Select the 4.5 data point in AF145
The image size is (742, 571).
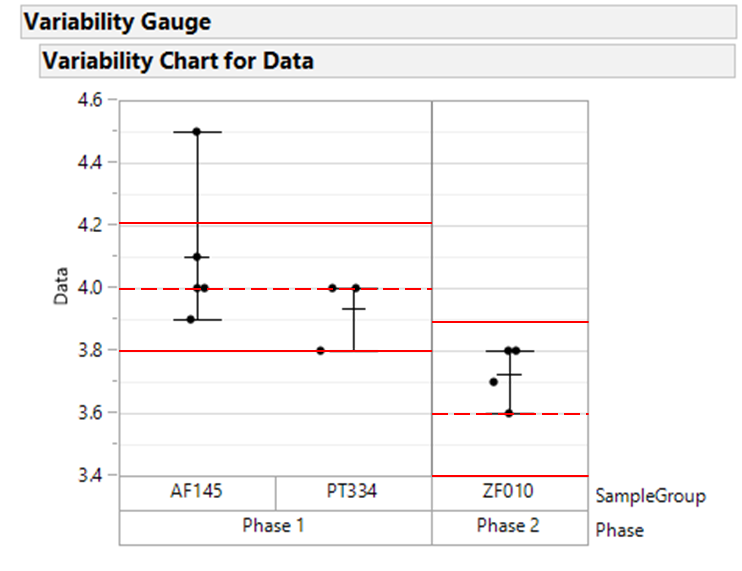(x=197, y=132)
